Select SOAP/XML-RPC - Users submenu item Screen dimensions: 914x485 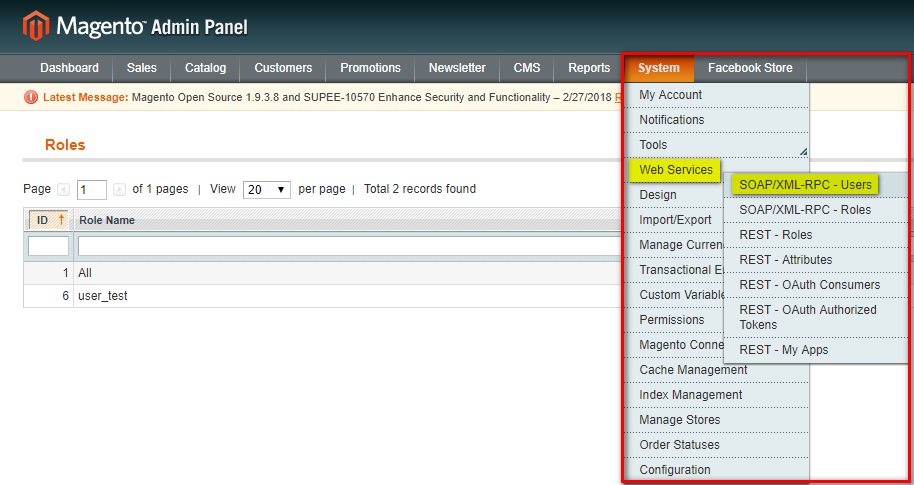coord(805,185)
